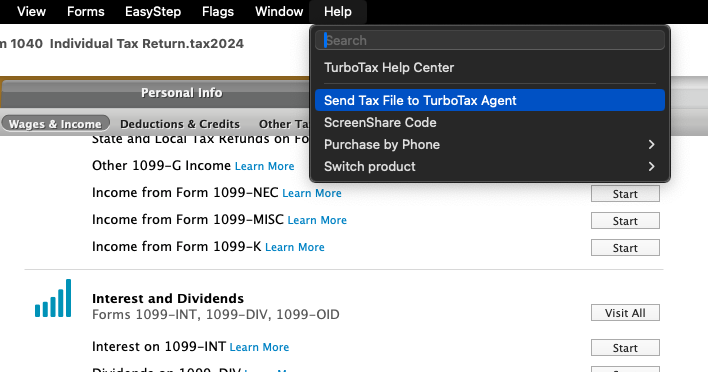Start Income from Form 1099-MISC
The height and width of the screenshot is (372, 708).
625,221
